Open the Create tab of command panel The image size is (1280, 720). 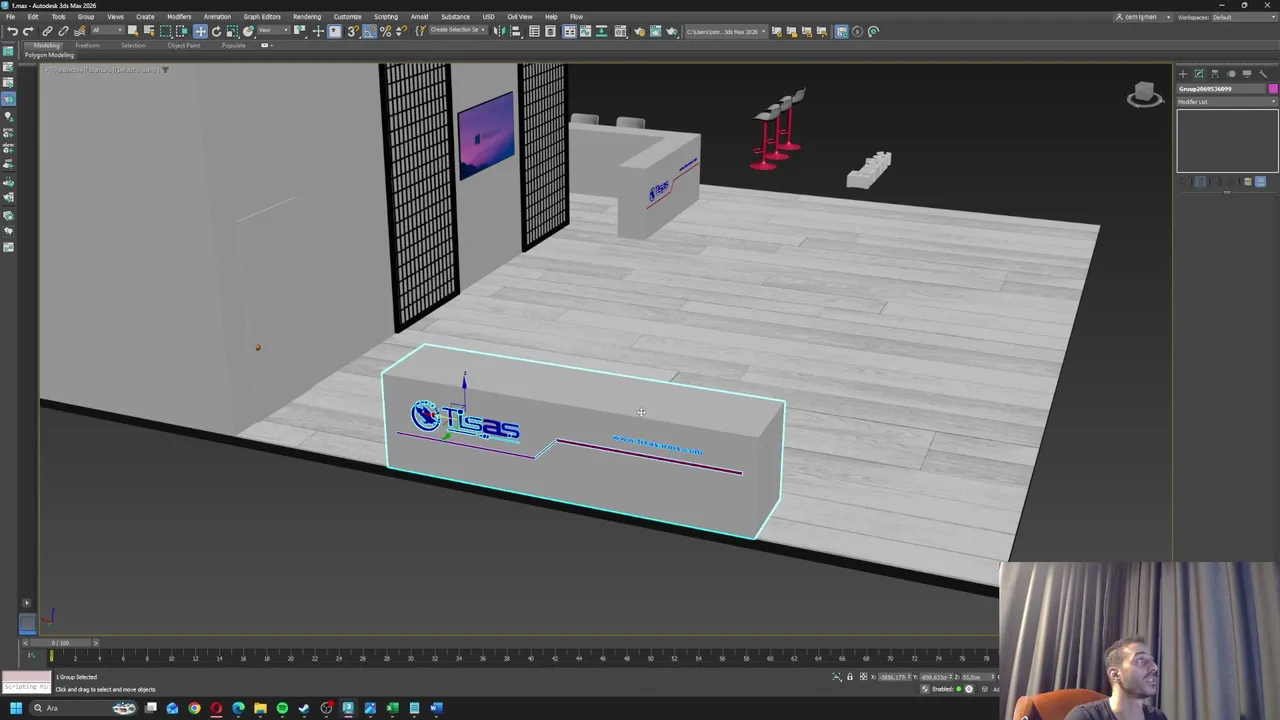pyautogui.click(x=1183, y=73)
